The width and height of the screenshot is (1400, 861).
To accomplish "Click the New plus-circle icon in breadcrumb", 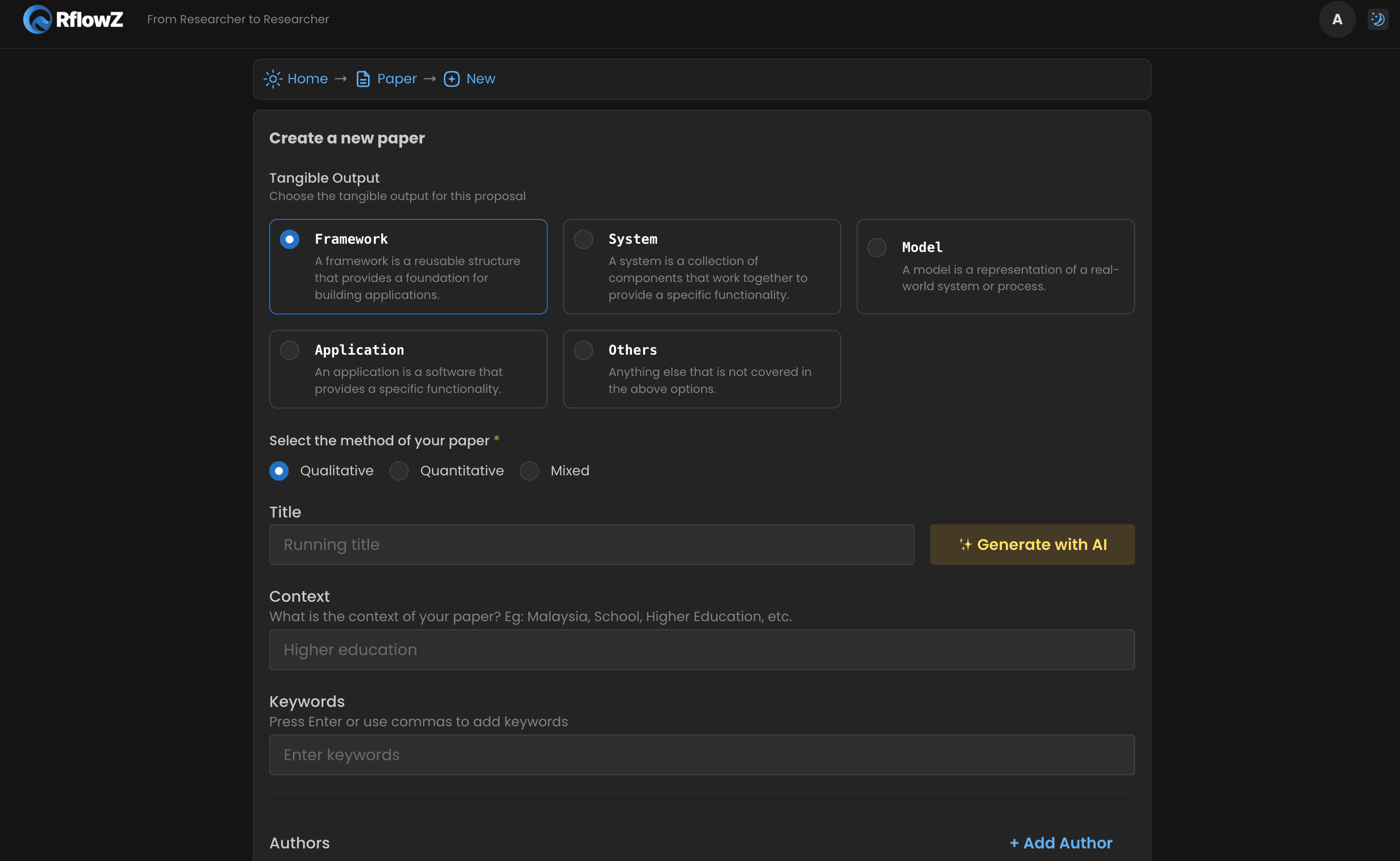I will click(451, 78).
